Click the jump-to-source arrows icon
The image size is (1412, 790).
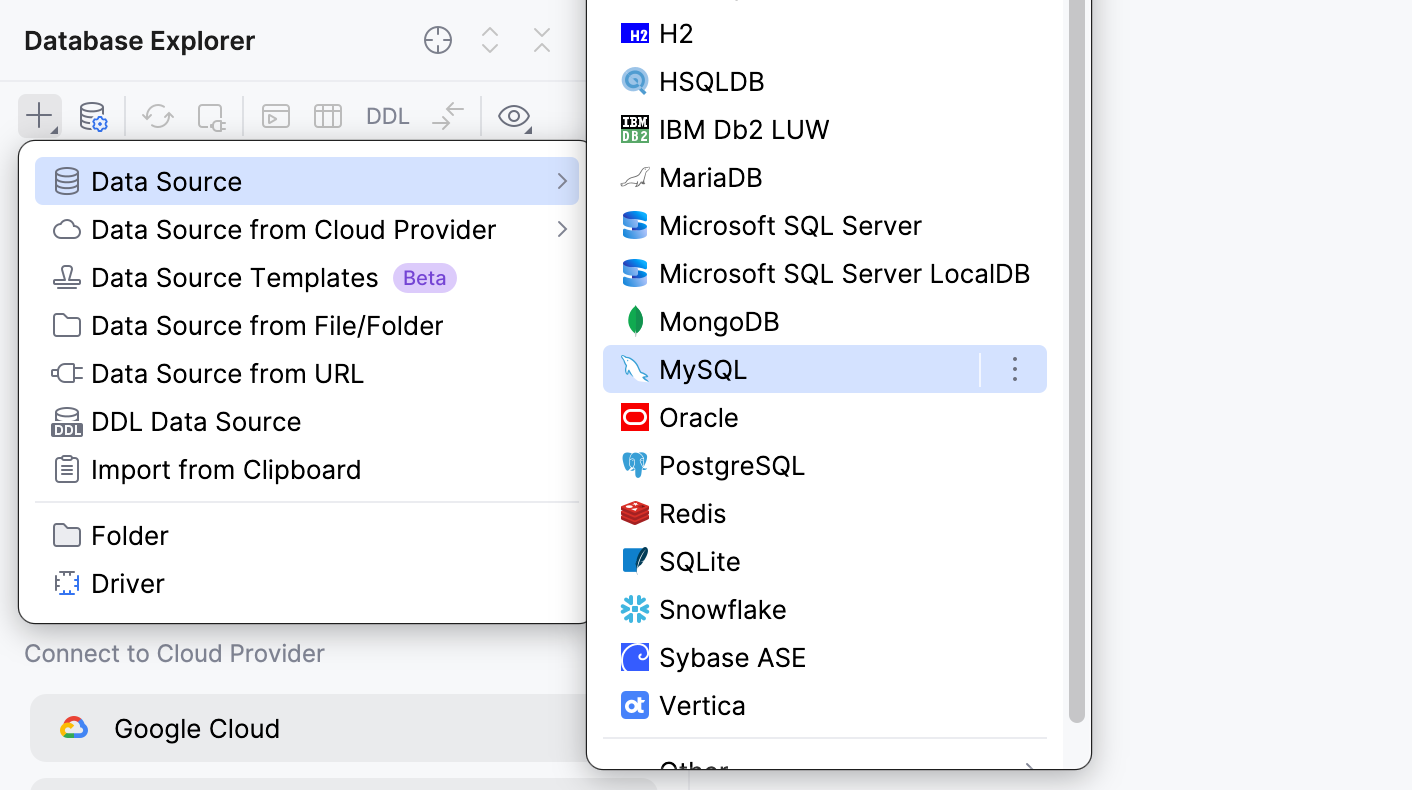[448, 116]
